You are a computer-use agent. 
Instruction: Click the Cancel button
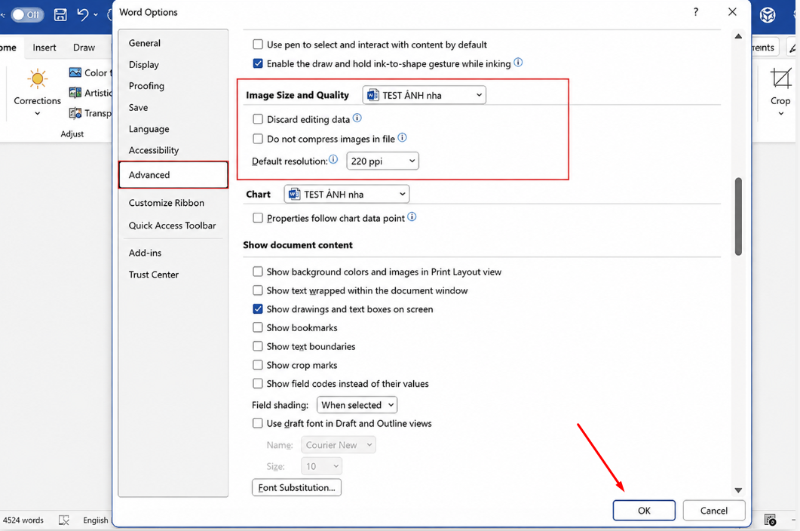[714, 511]
